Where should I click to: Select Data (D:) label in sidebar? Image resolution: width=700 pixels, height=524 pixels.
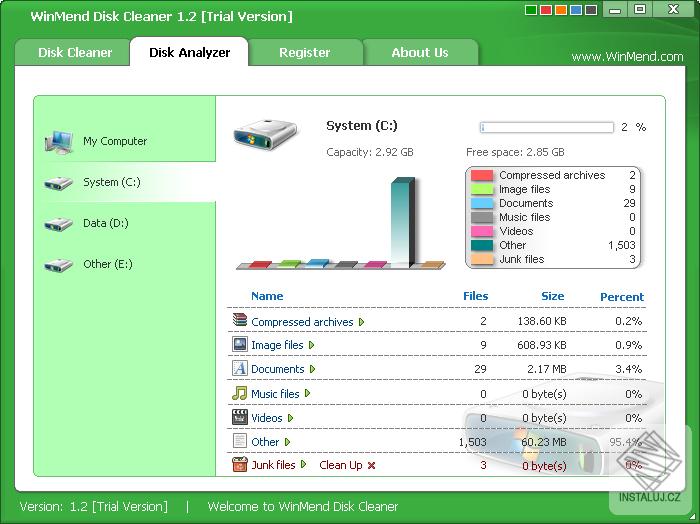(106, 223)
